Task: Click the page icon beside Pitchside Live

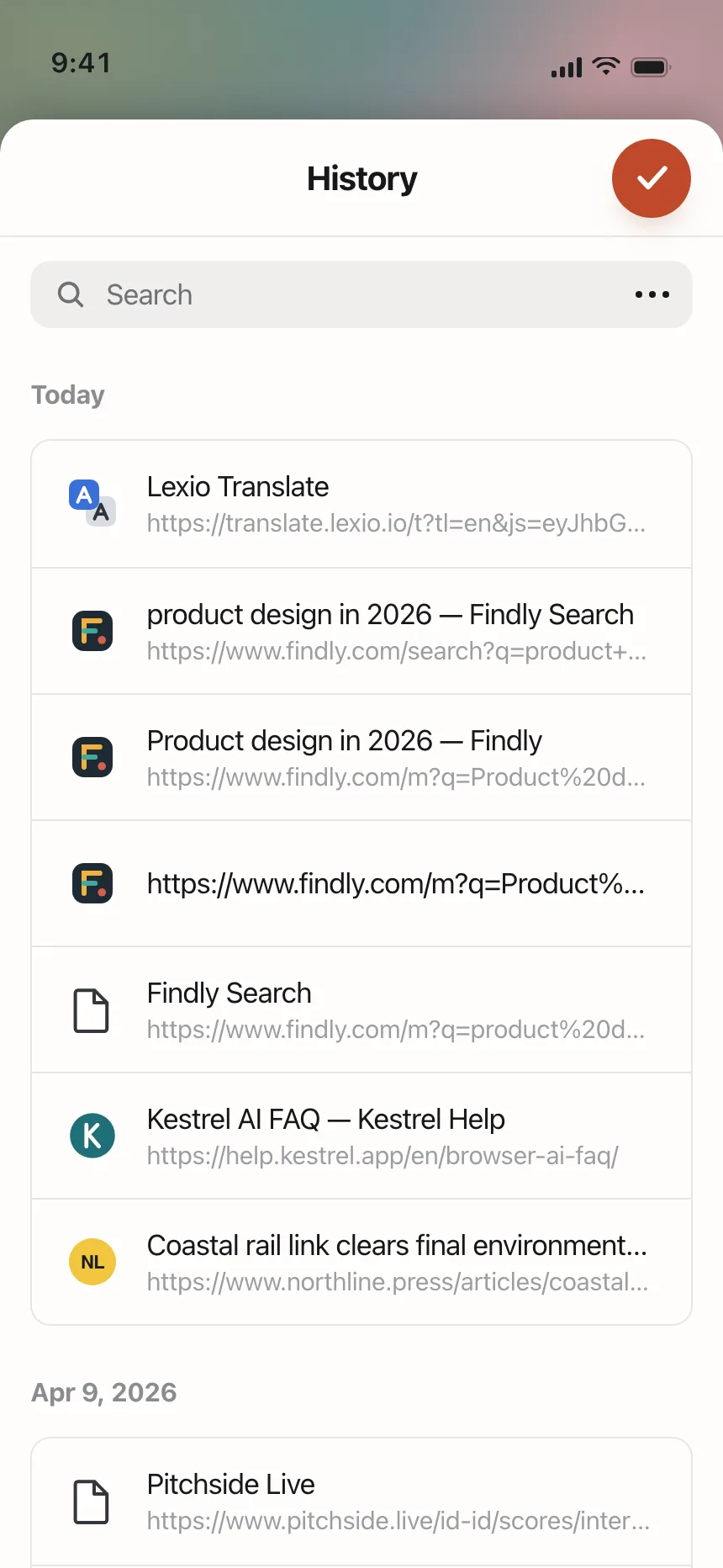Action: pos(92,1502)
